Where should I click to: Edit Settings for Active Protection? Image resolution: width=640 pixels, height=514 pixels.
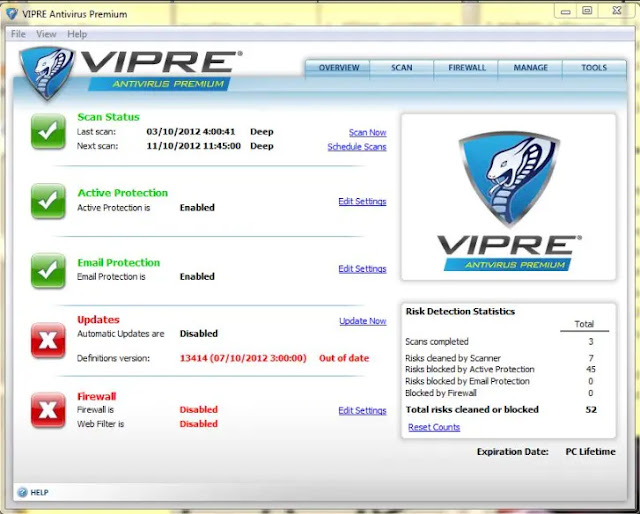click(362, 201)
